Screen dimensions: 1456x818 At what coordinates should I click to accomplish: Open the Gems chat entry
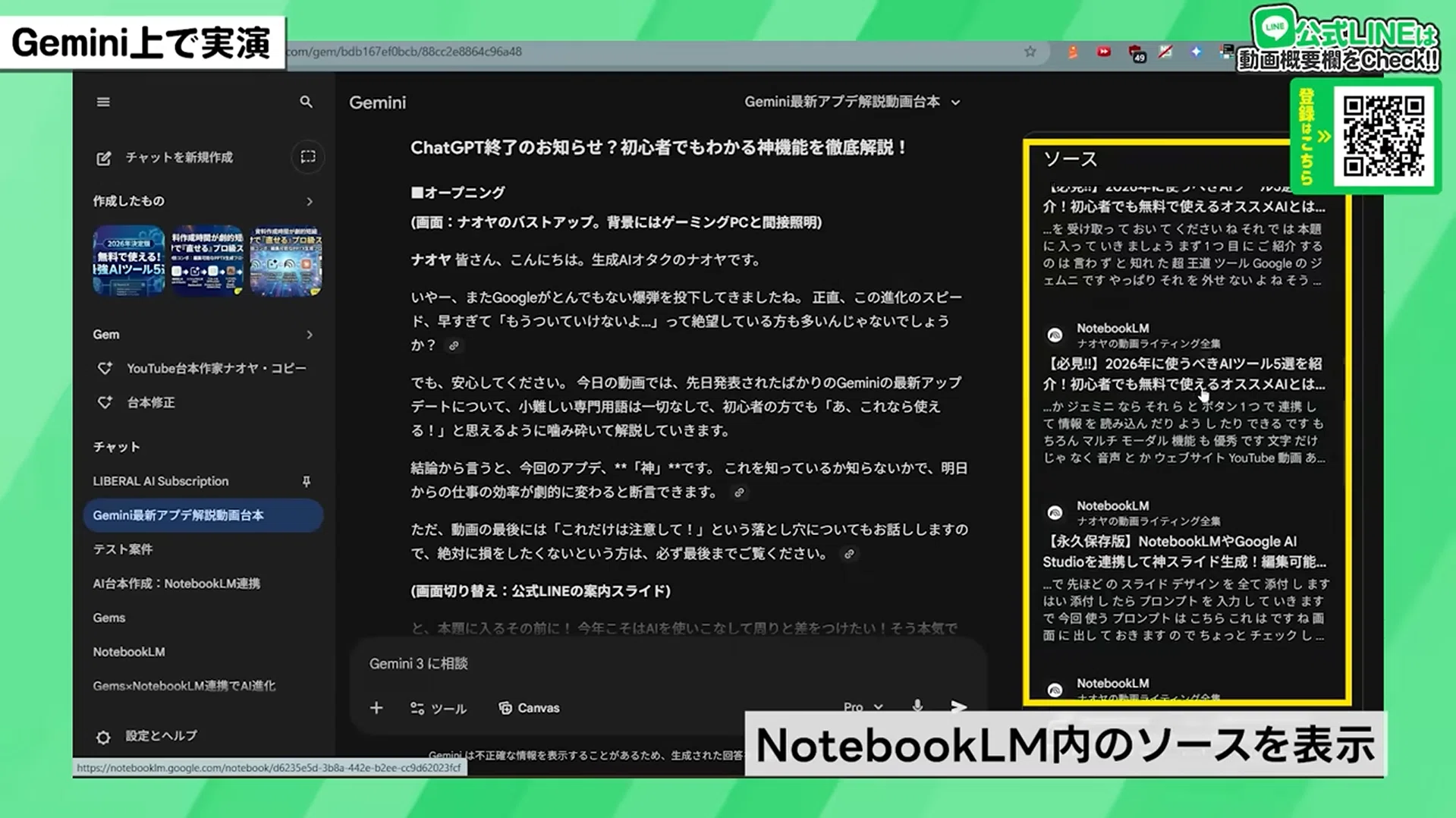(x=108, y=618)
